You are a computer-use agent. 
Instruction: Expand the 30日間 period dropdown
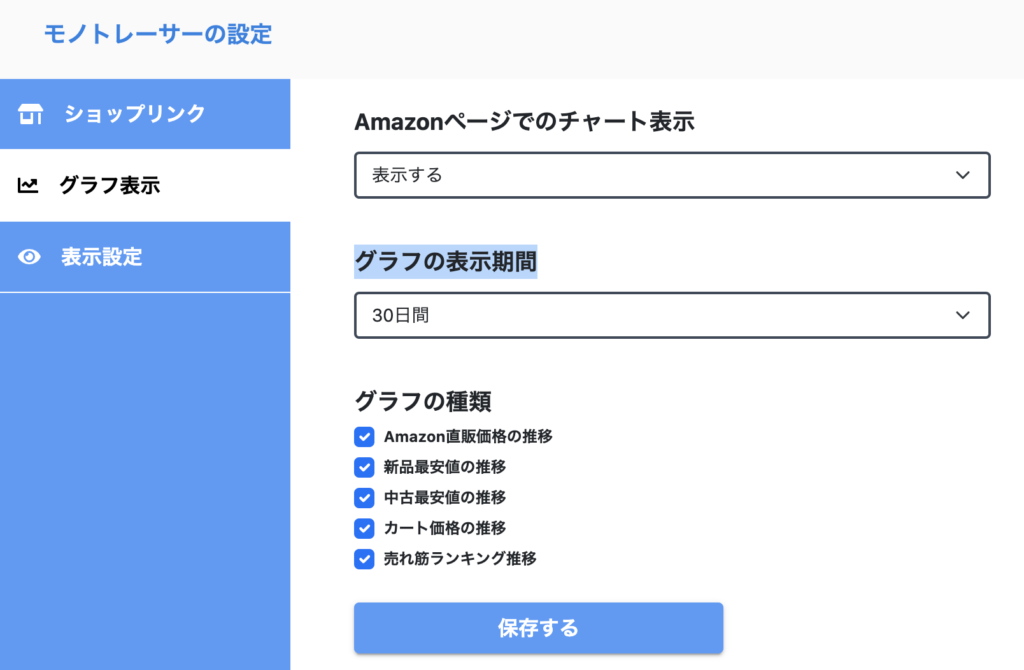pyautogui.click(x=672, y=315)
